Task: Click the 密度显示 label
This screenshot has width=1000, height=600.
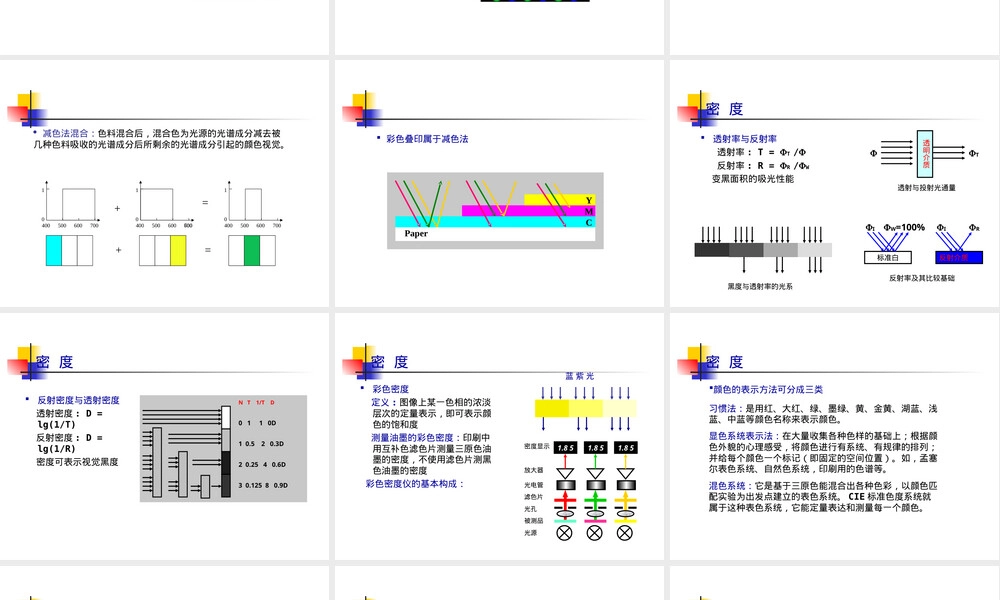Action: coord(536,446)
